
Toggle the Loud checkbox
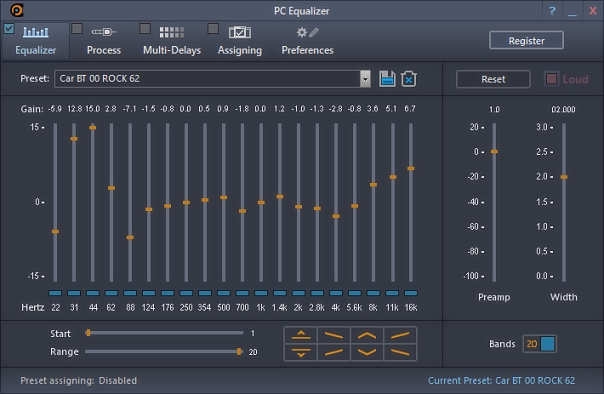[x=551, y=79]
